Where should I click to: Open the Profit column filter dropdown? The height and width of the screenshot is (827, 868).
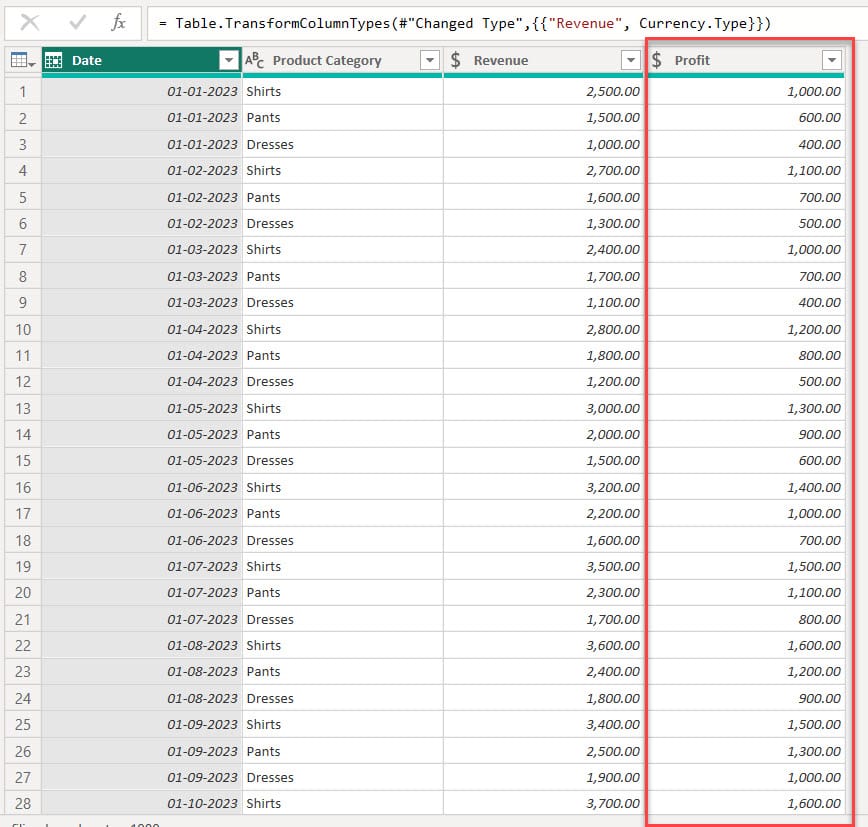click(x=831, y=60)
